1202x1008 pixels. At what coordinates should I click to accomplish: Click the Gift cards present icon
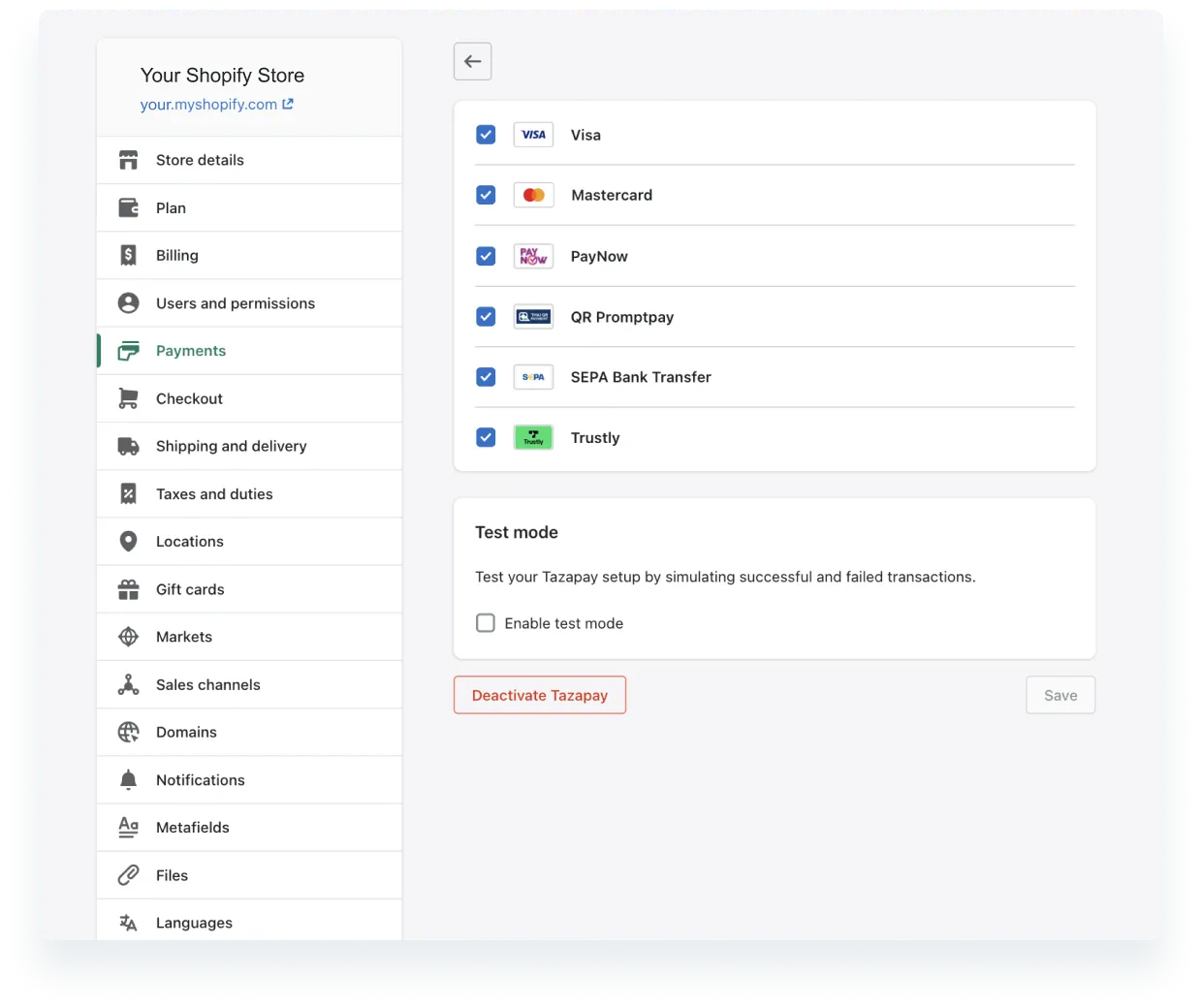128,589
